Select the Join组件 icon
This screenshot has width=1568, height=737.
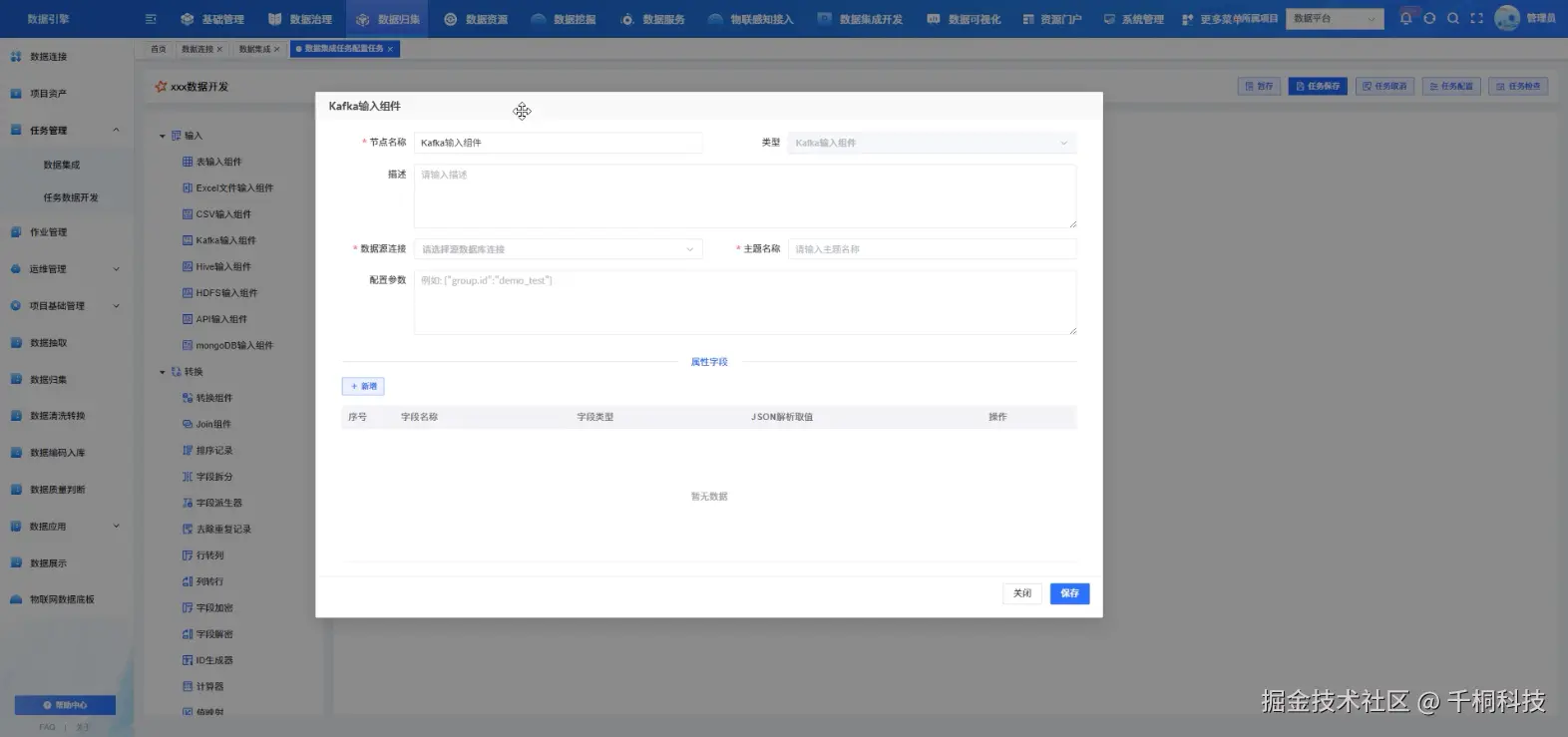click(188, 424)
